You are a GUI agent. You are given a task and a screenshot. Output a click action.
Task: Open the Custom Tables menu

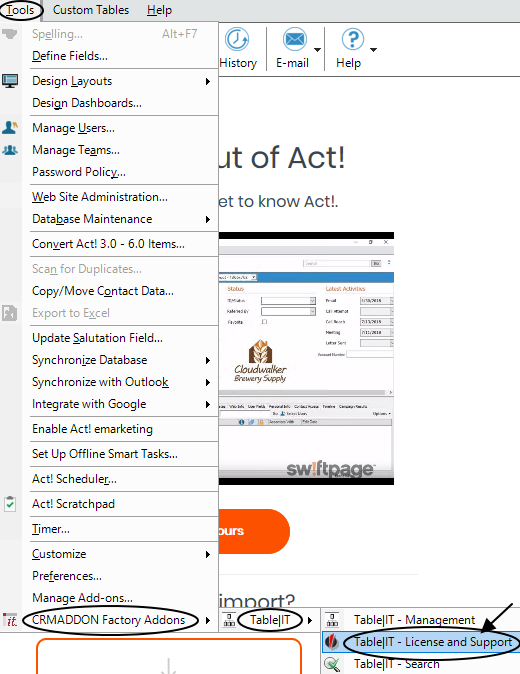[91, 10]
